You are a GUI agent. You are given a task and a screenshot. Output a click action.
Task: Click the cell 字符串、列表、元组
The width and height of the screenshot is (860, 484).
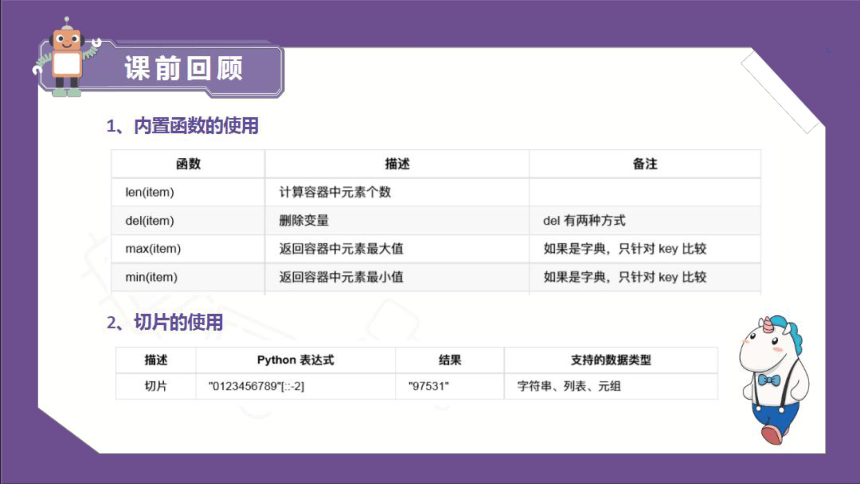point(611,386)
